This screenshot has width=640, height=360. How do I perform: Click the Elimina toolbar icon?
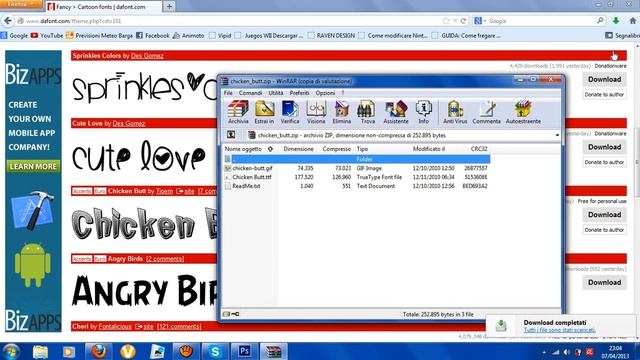342,112
